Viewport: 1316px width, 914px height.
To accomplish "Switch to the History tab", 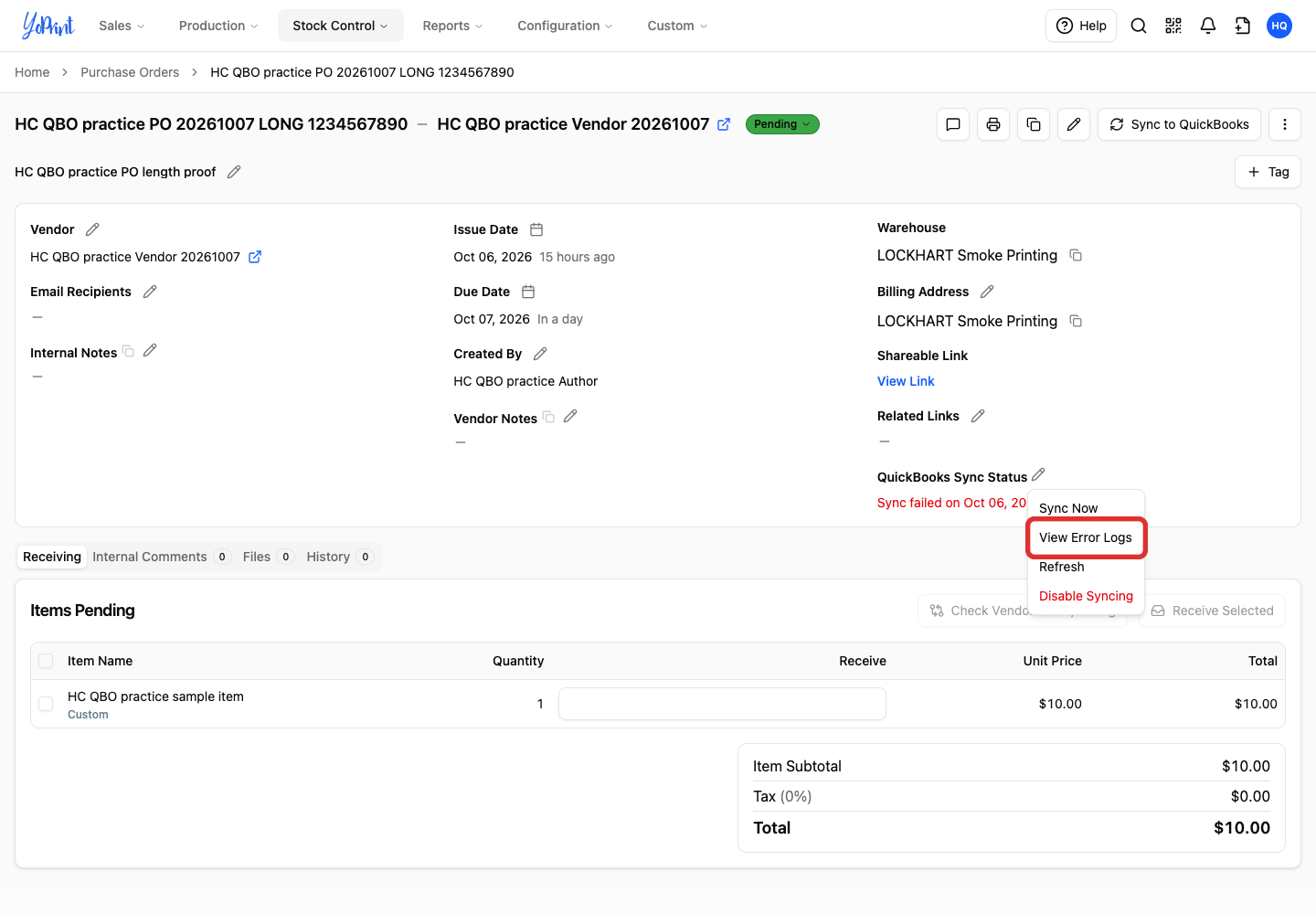I will point(340,557).
